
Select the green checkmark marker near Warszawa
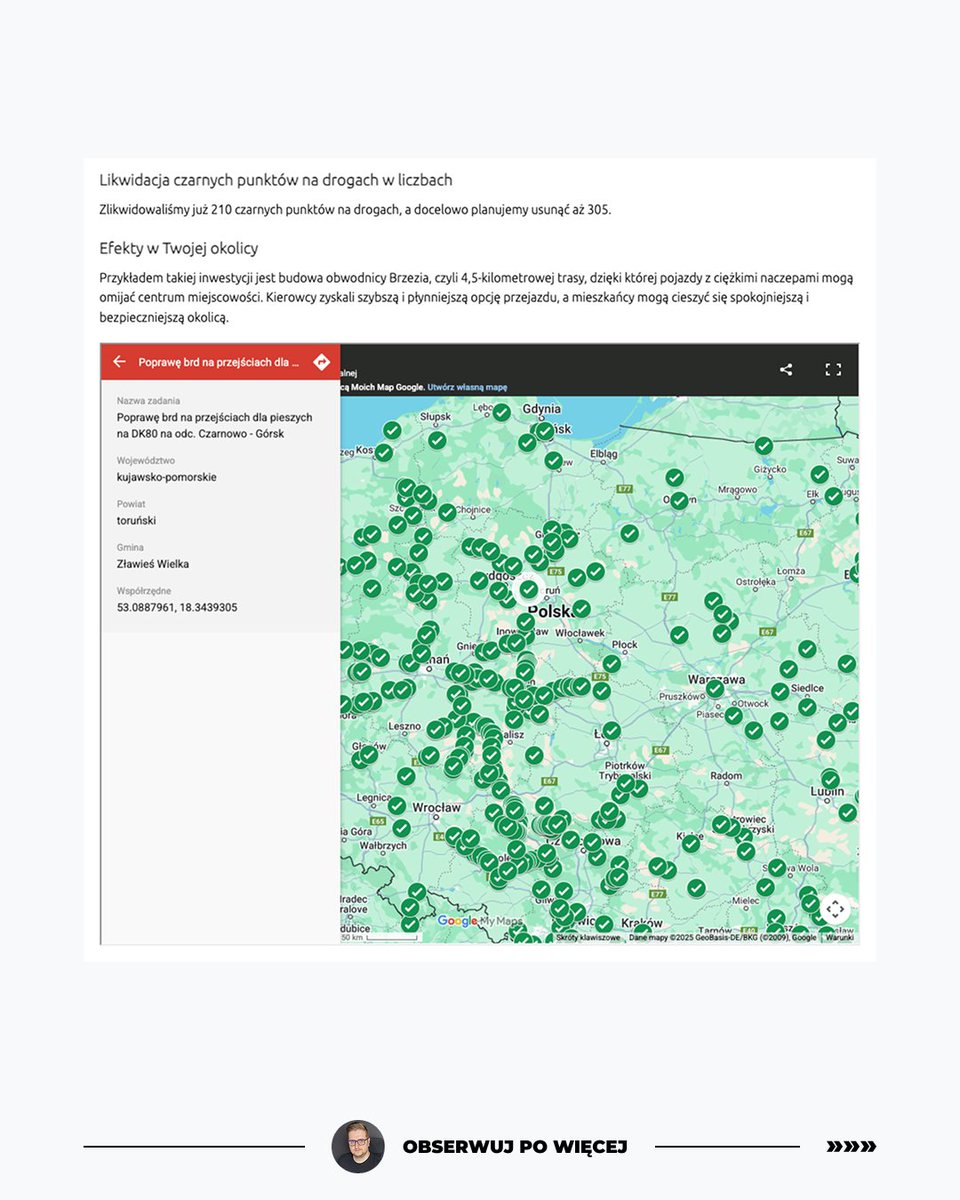point(714,690)
